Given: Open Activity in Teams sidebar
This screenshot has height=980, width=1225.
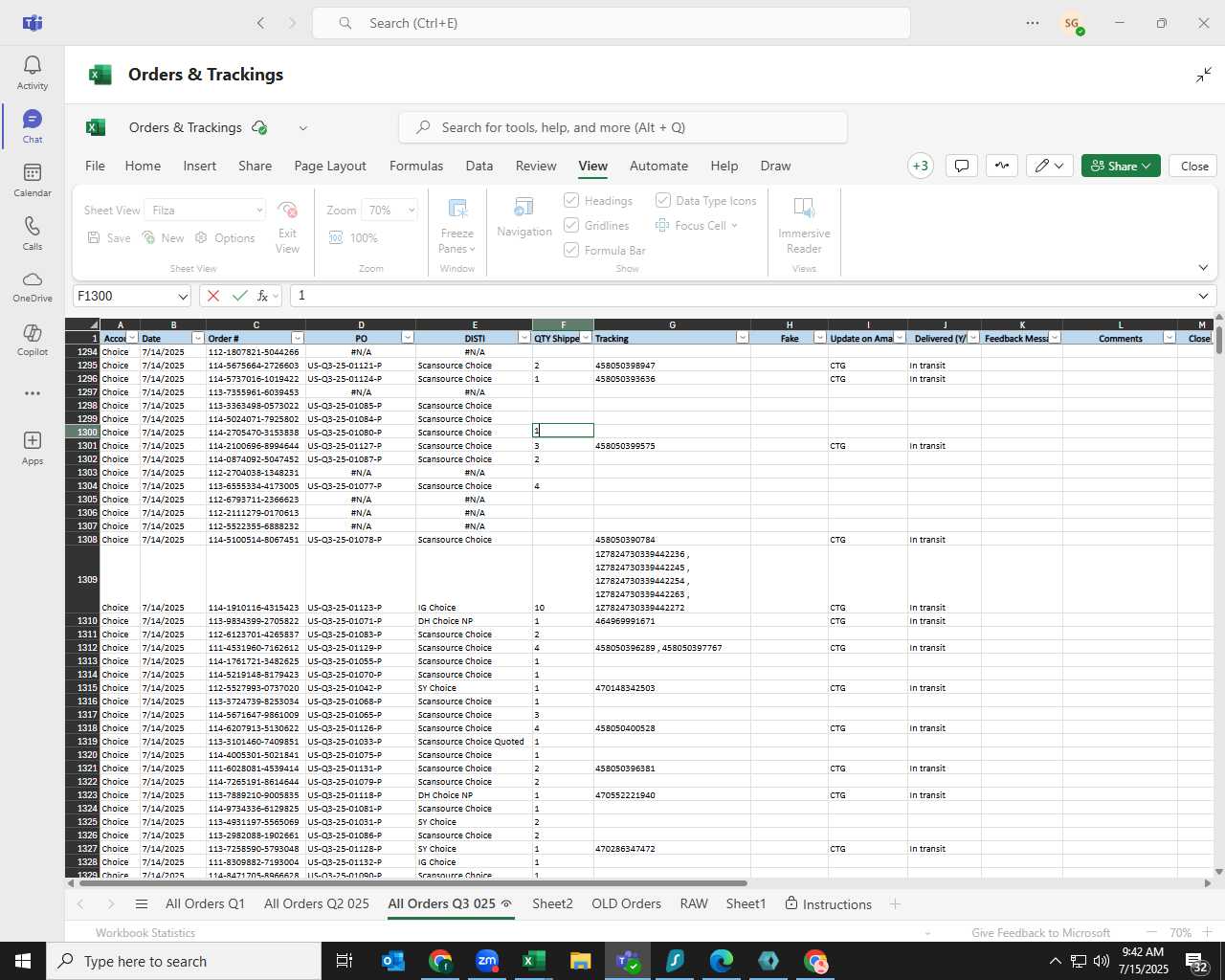Looking at the screenshot, I should pos(33,73).
